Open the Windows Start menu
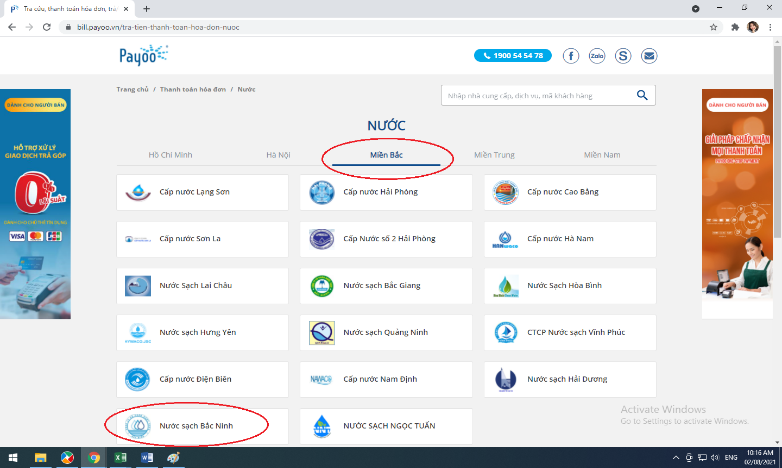Screen dimensions: 782x468 click(x=13, y=458)
